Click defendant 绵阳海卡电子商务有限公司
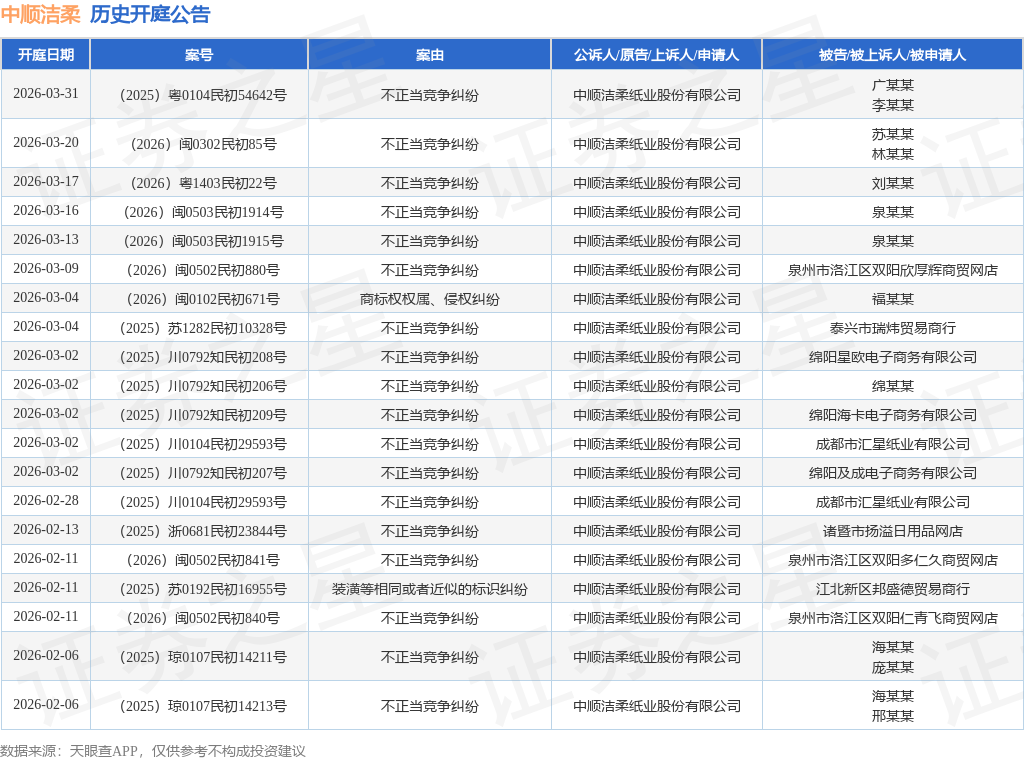Screen dimensions: 1024x760 [893, 415]
